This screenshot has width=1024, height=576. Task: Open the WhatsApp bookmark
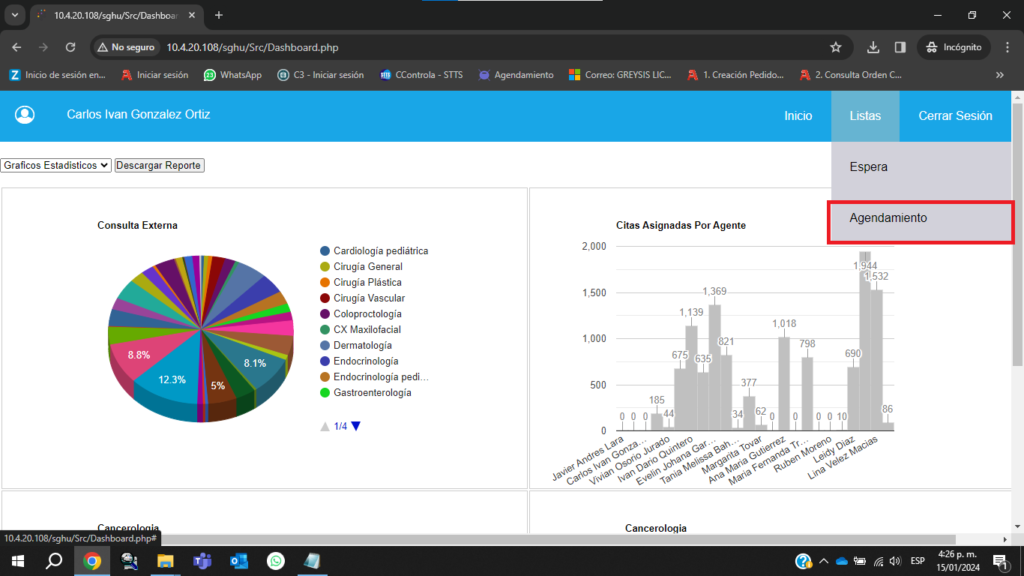[x=232, y=75]
